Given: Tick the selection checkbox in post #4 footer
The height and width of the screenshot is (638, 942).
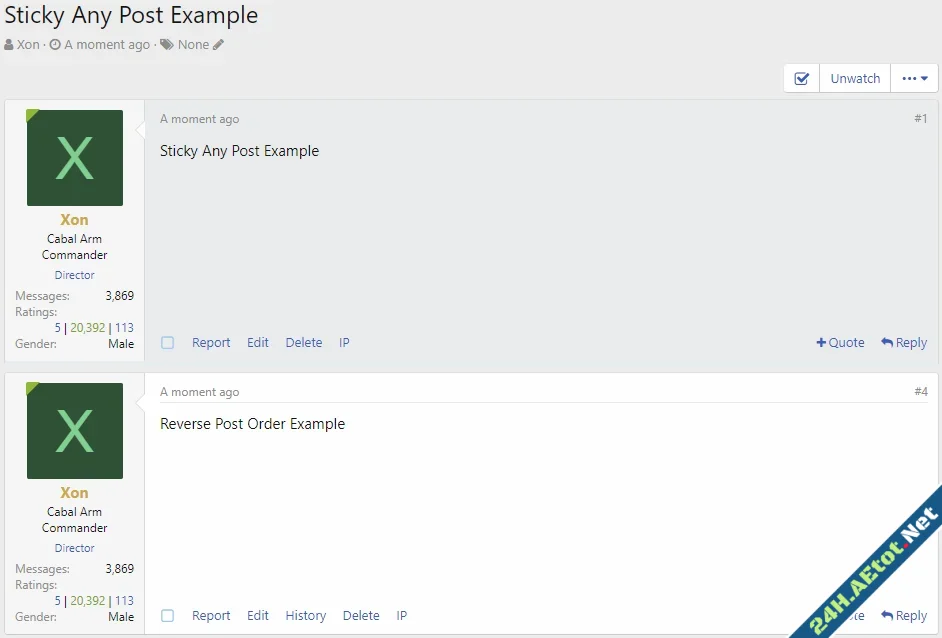Looking at the screenshot, I should tap(167, 615).
